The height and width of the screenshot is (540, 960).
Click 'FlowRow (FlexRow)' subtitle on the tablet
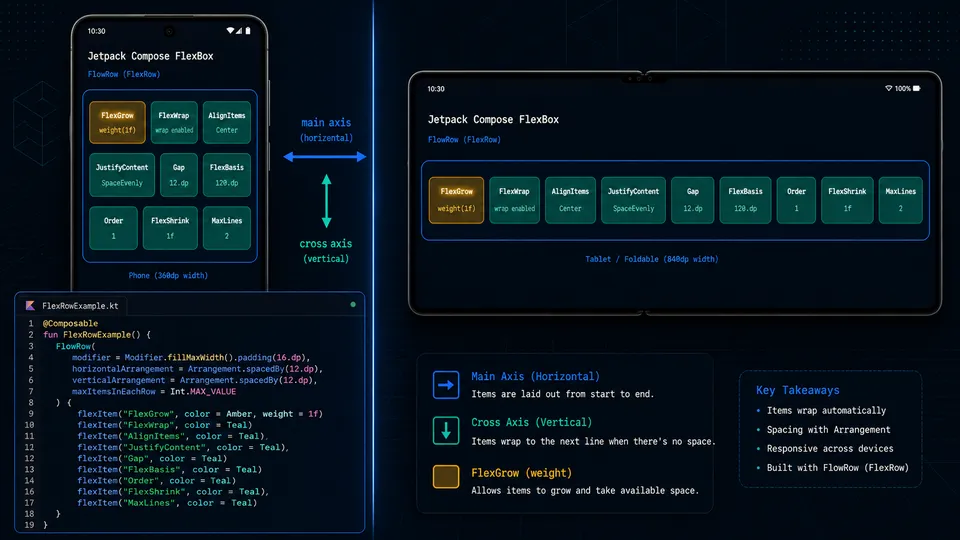tap(464, 140)
